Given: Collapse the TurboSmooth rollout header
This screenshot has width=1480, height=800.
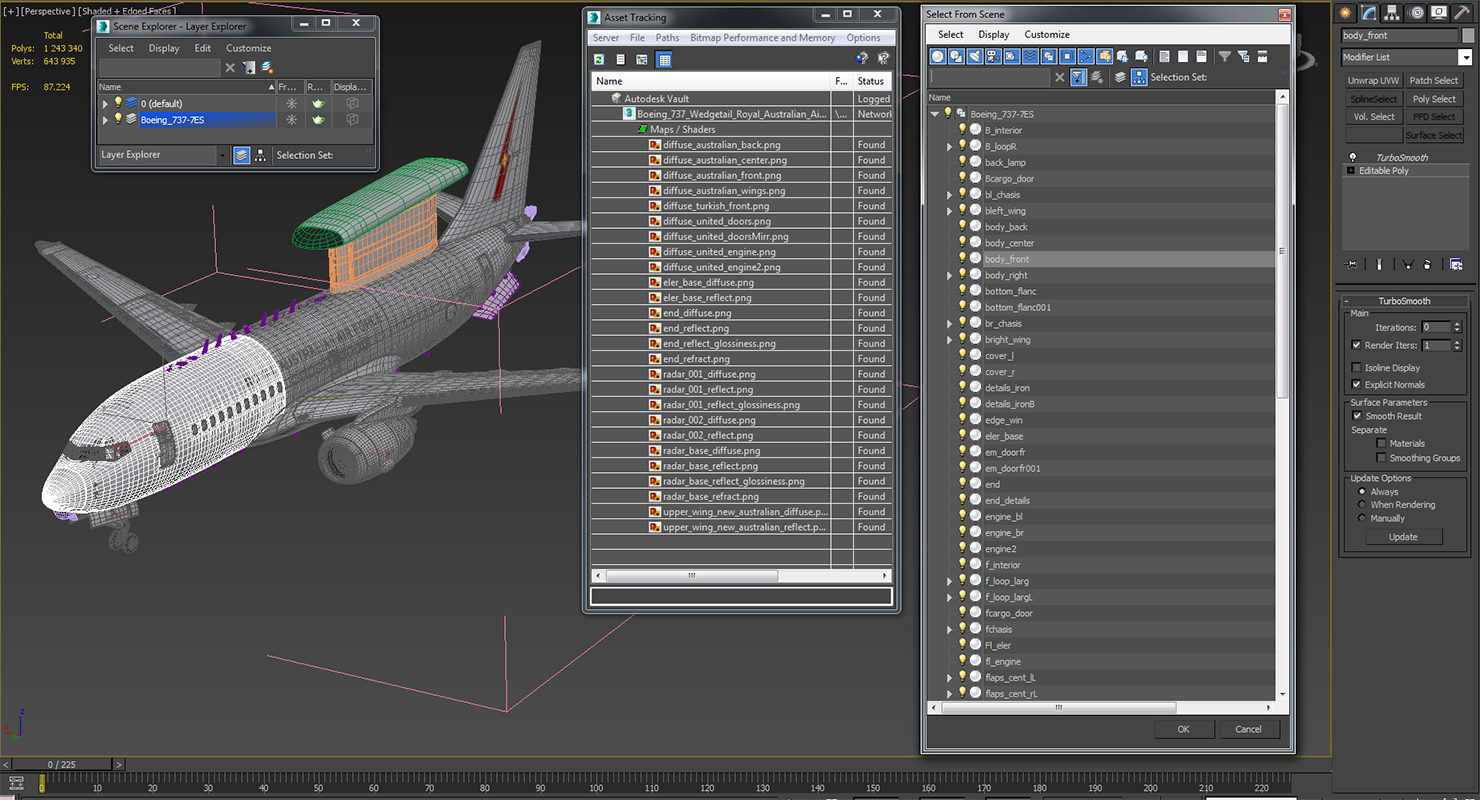Looking at the screenshot, I should (x=1404, y=301).
